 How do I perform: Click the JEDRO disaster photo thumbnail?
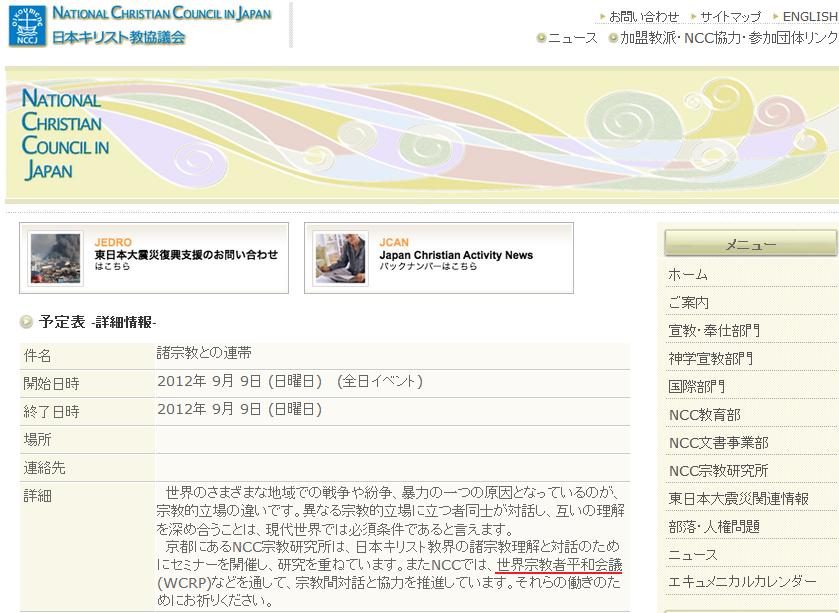[56, 258]
